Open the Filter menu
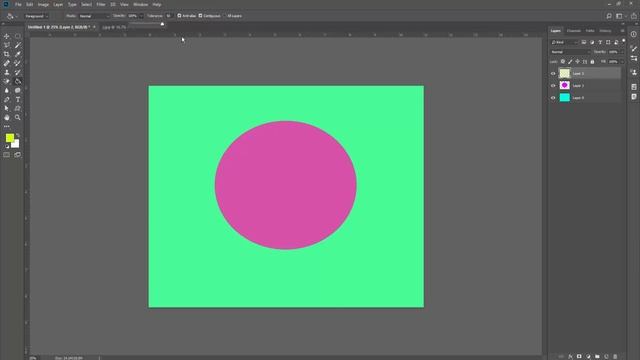This screenshot has width=640, height=360. click(101, 4)
